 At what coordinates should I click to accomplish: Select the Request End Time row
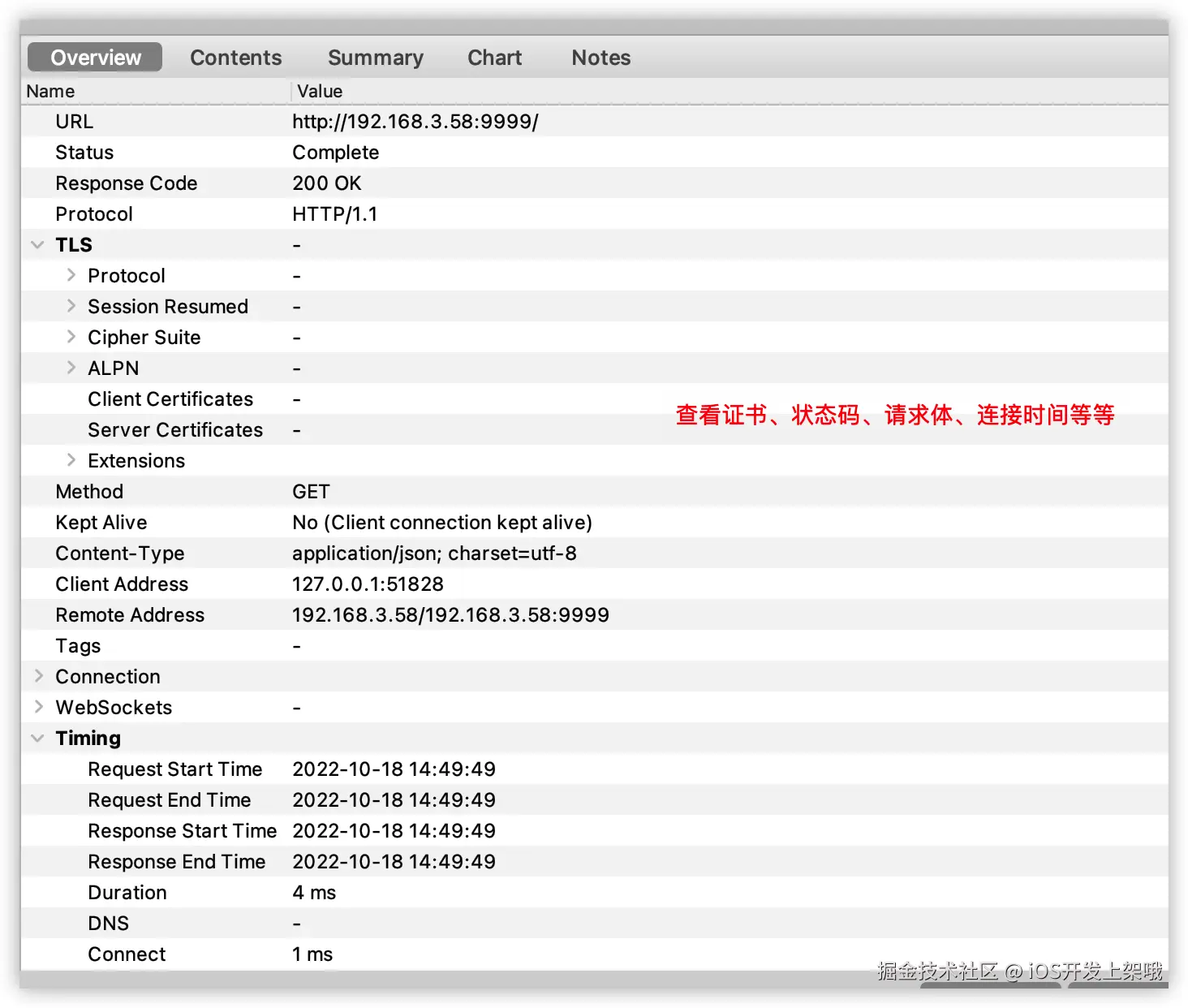click(x=595, y=800)
